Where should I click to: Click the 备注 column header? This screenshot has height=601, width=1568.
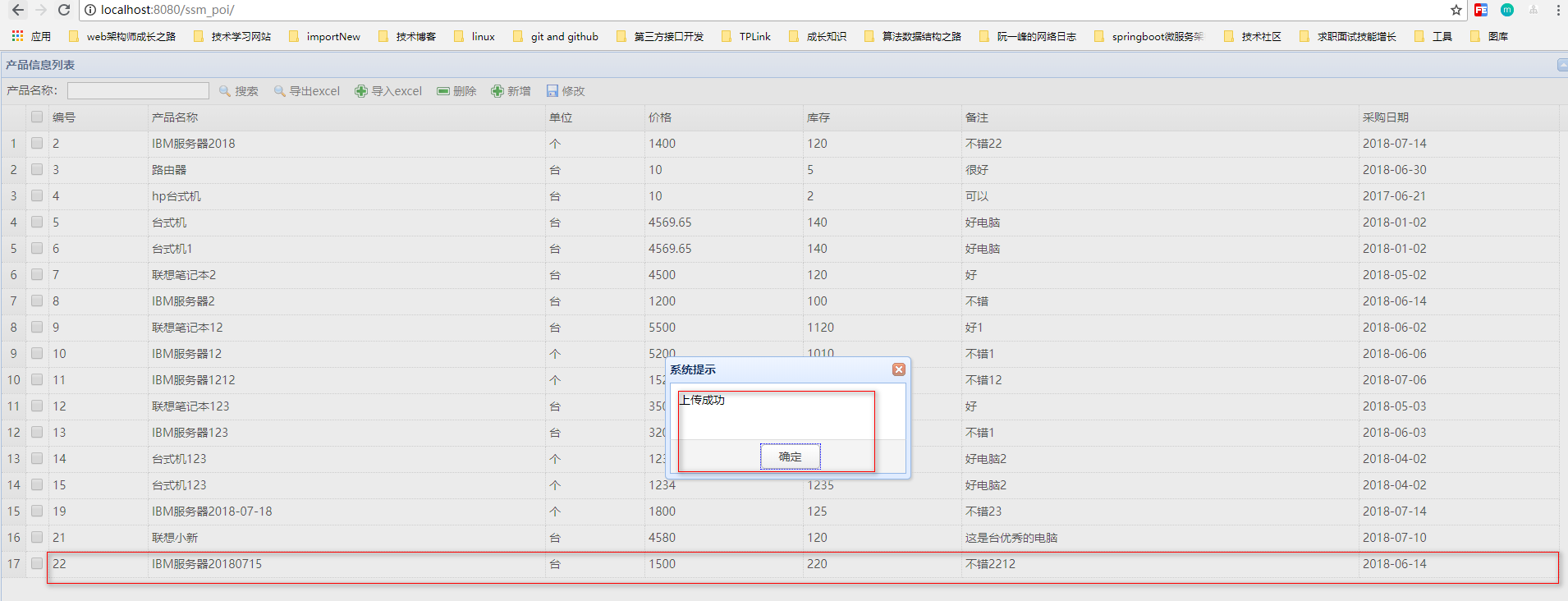(x=1160, y=117)
